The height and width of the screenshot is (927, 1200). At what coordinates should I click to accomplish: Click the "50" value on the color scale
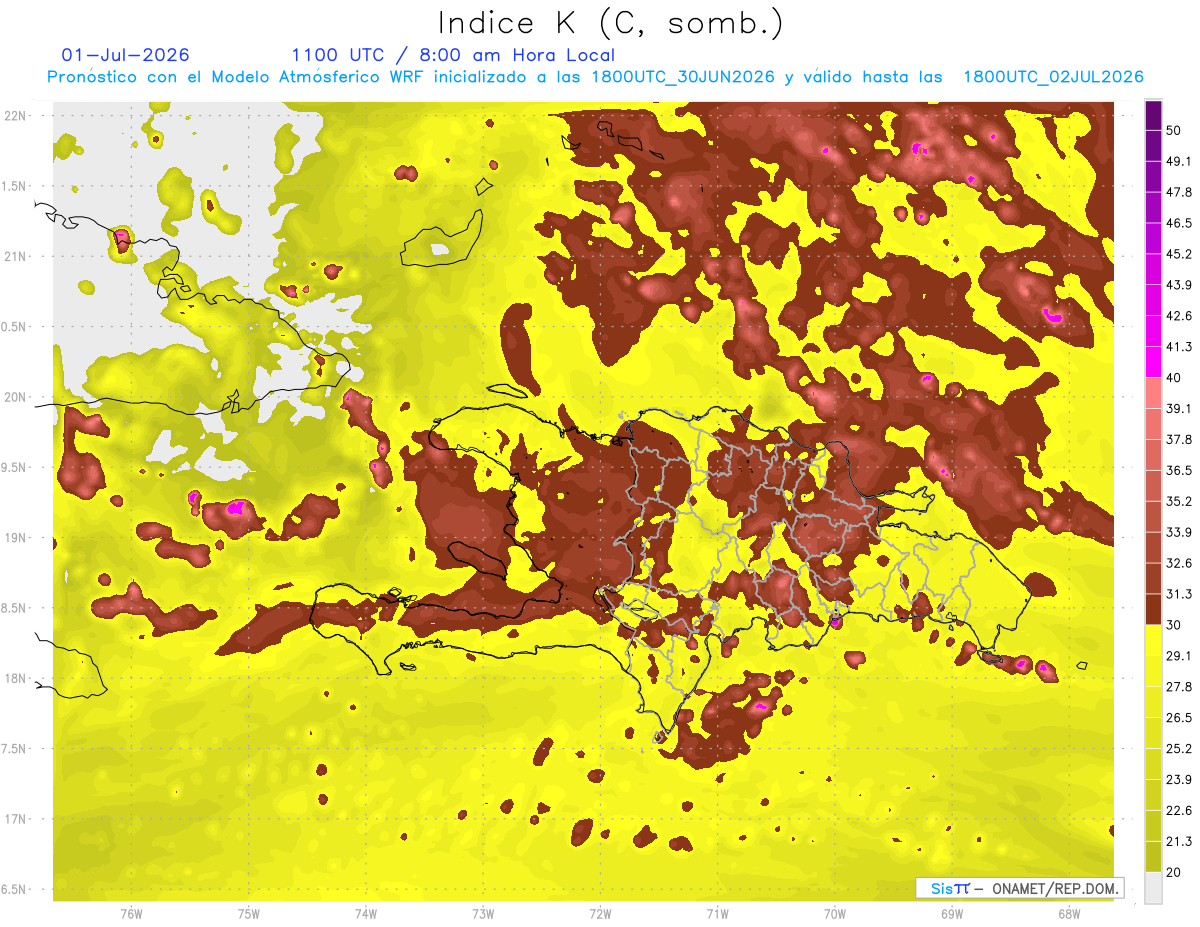click(1175, 130)
